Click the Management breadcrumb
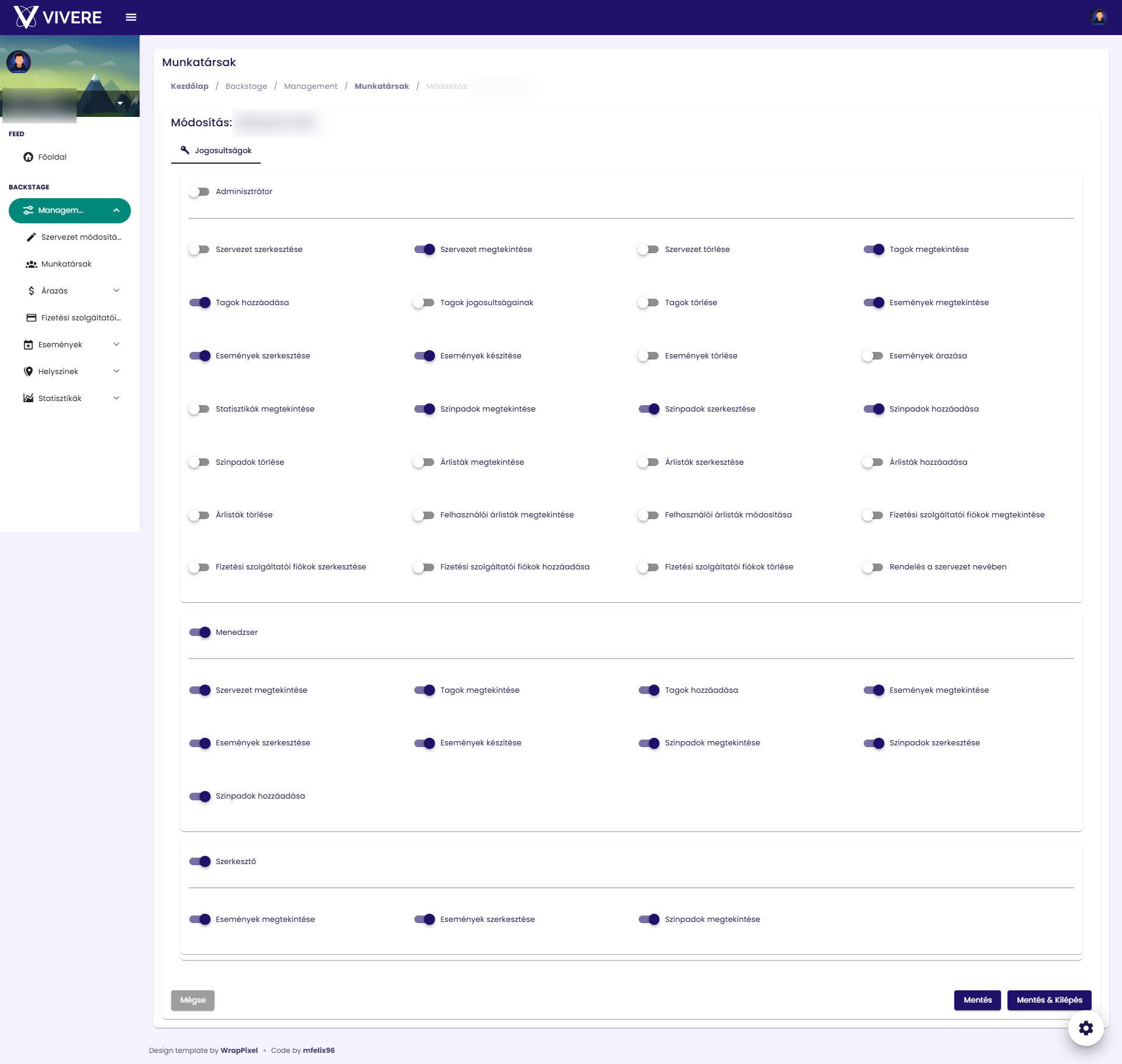This screenshot has width=1122, height=1064. [310, 86]
